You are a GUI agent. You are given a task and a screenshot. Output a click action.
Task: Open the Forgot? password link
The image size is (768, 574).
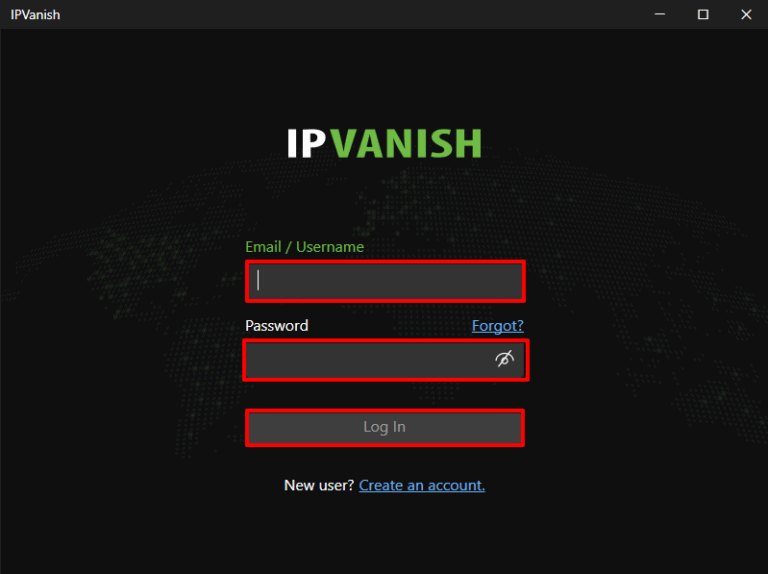[498, 326]
